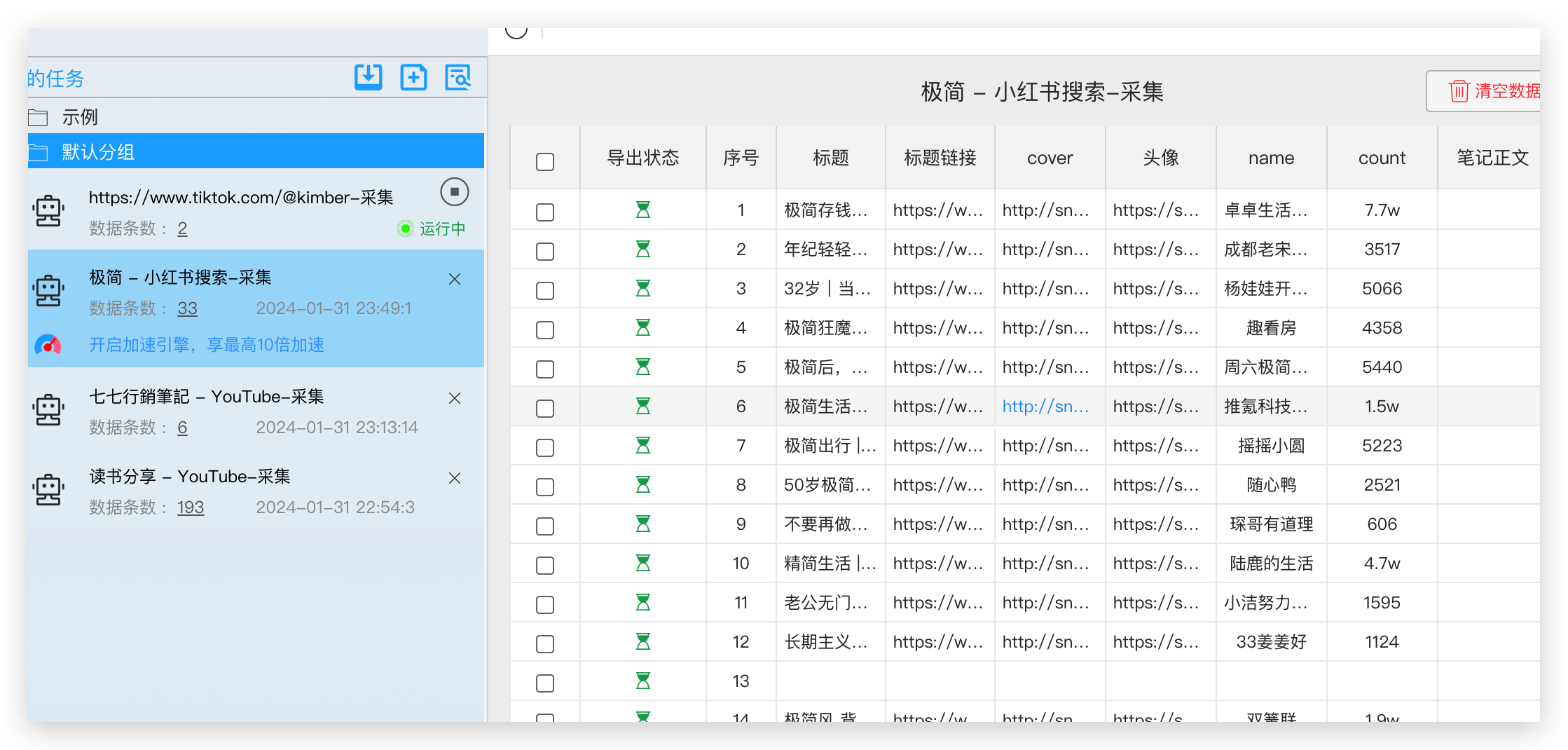Check the checkbox for row 4
This screenshot has width=1568, height=750.
pyautogui.click(x=545, y=330)
